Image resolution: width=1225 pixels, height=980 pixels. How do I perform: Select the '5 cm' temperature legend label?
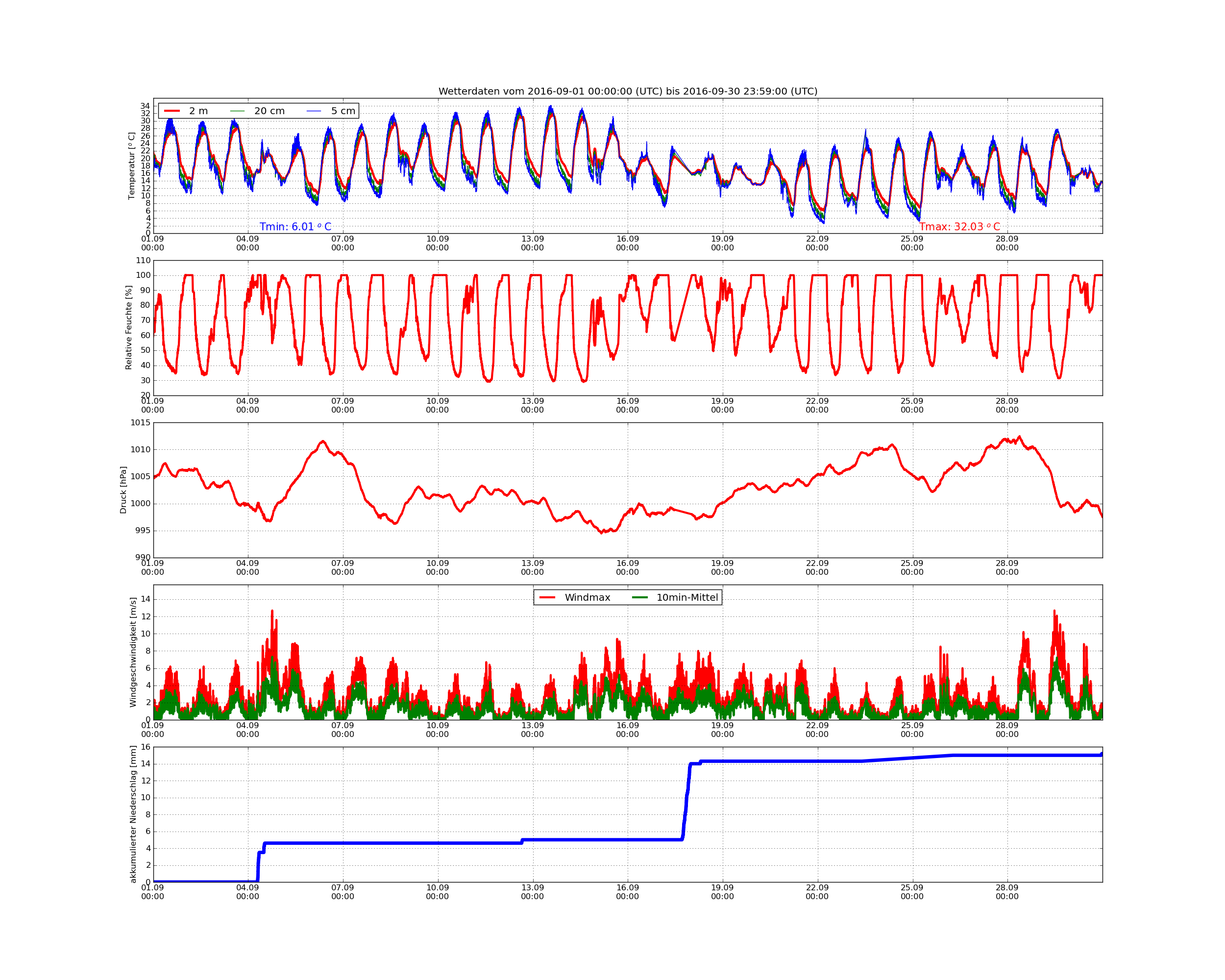click(x=343, y=111)
